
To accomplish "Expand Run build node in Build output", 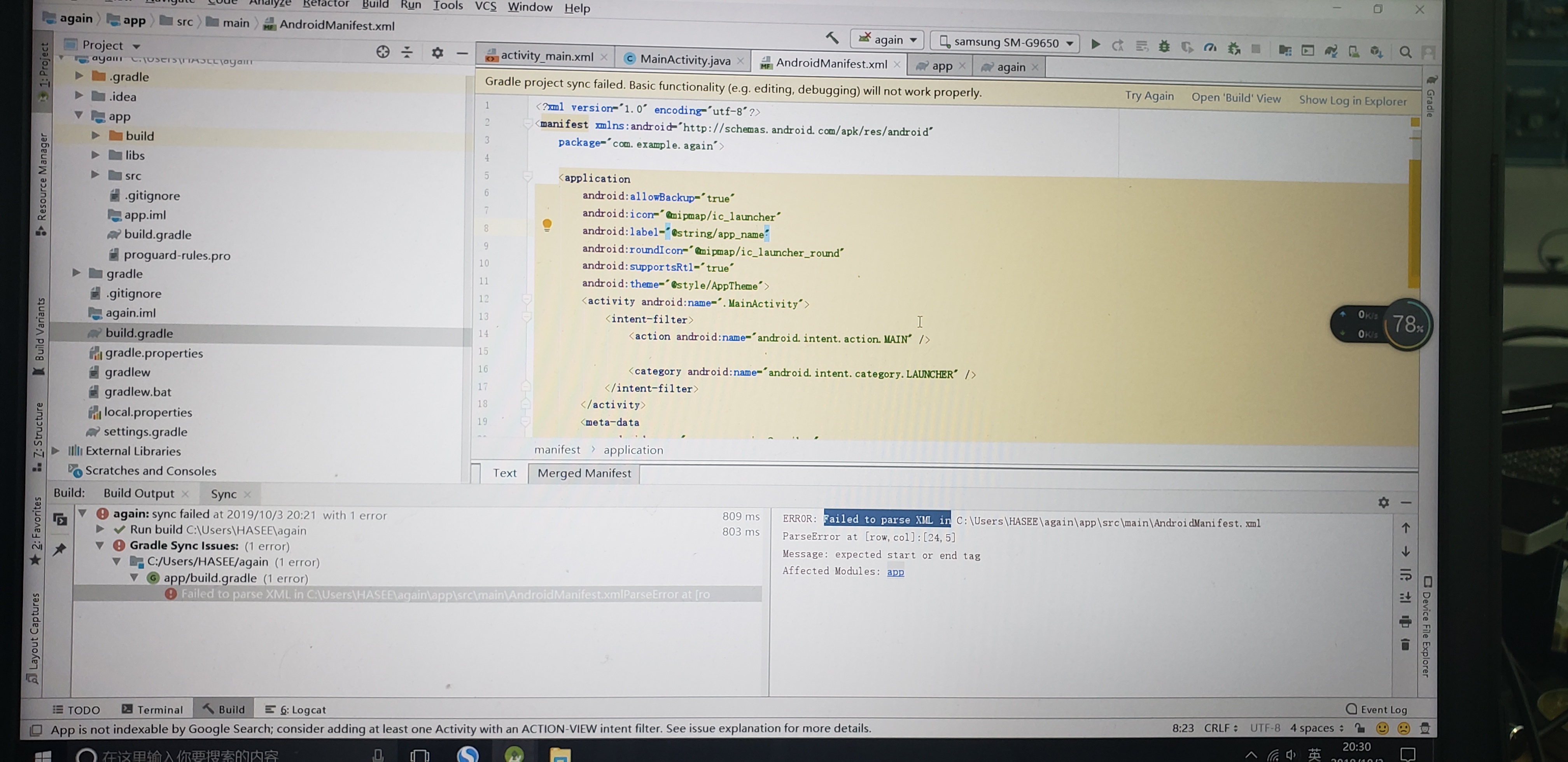I will [x=100, y=530].
